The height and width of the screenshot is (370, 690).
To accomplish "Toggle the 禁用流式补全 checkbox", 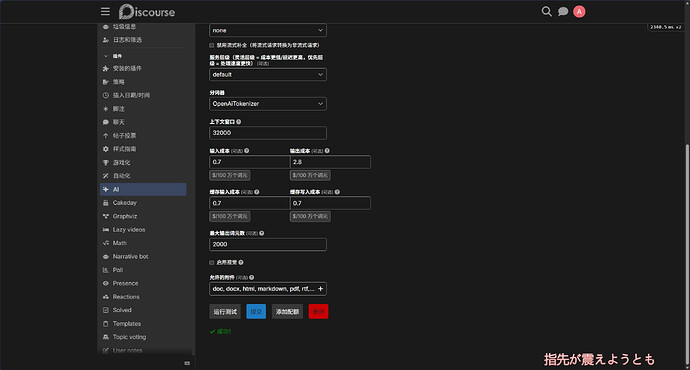I will click(x=212, y=45).
